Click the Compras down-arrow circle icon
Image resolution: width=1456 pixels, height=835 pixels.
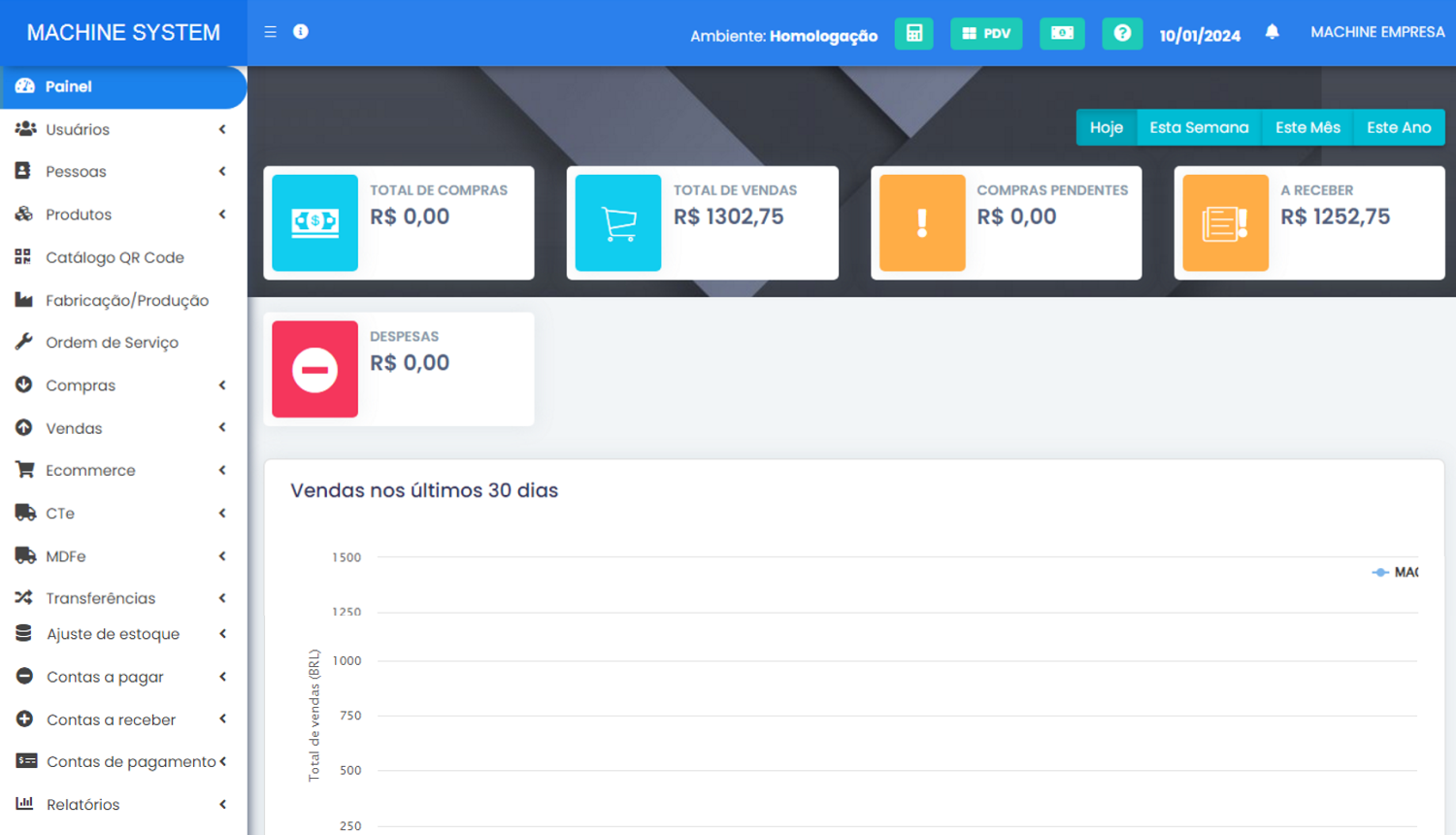click(24, 384)
